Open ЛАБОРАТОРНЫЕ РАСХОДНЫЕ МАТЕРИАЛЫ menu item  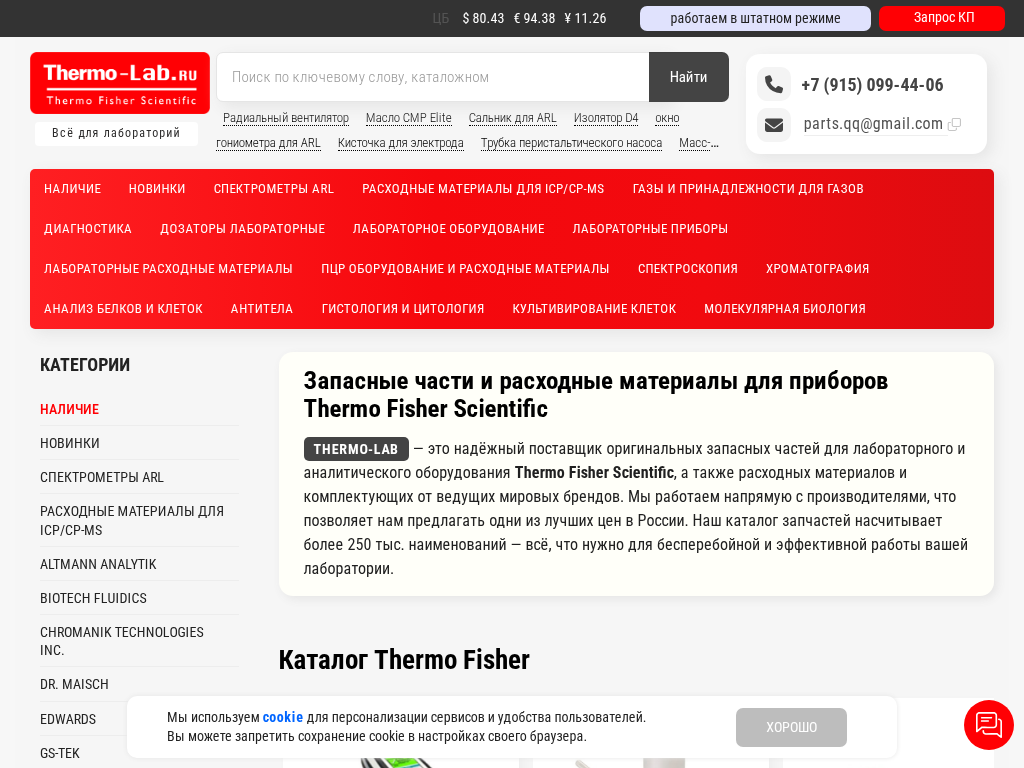168,268
